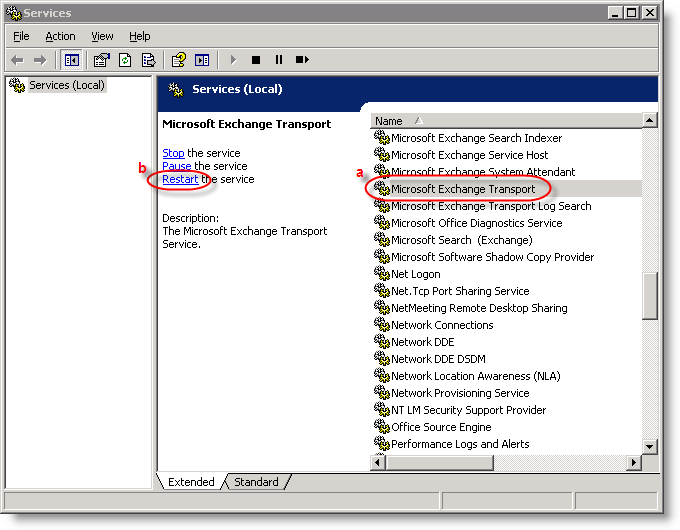Click the vertical scrollbar up arrow

[x=650, y=120]
